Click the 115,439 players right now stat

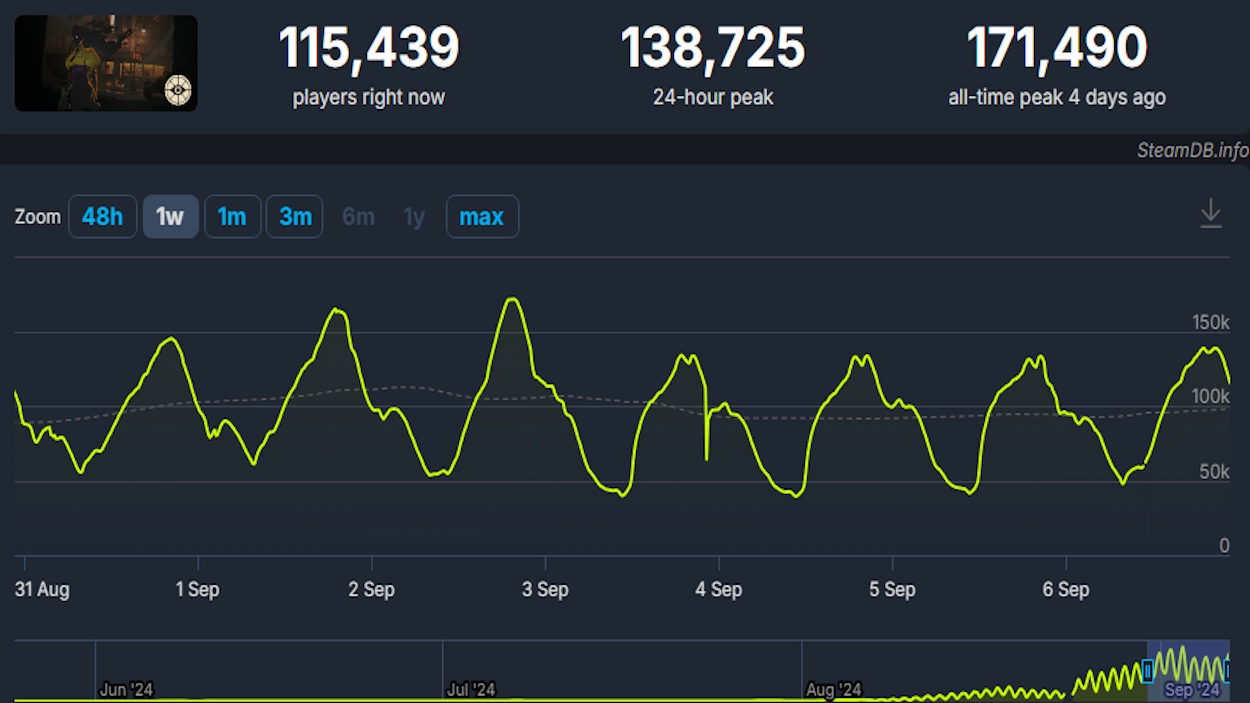(368, 47)
